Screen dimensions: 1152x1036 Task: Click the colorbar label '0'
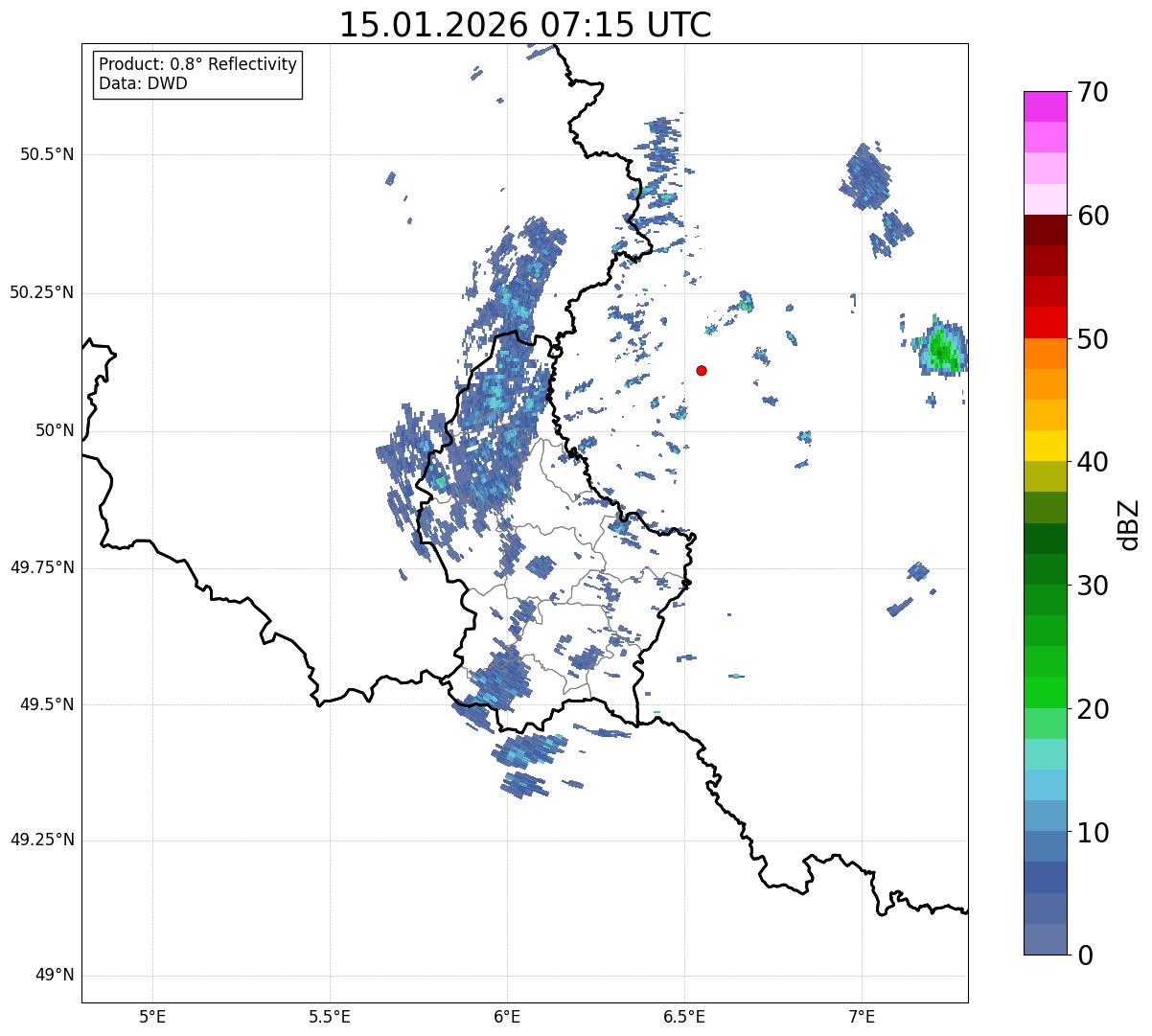1086,955
